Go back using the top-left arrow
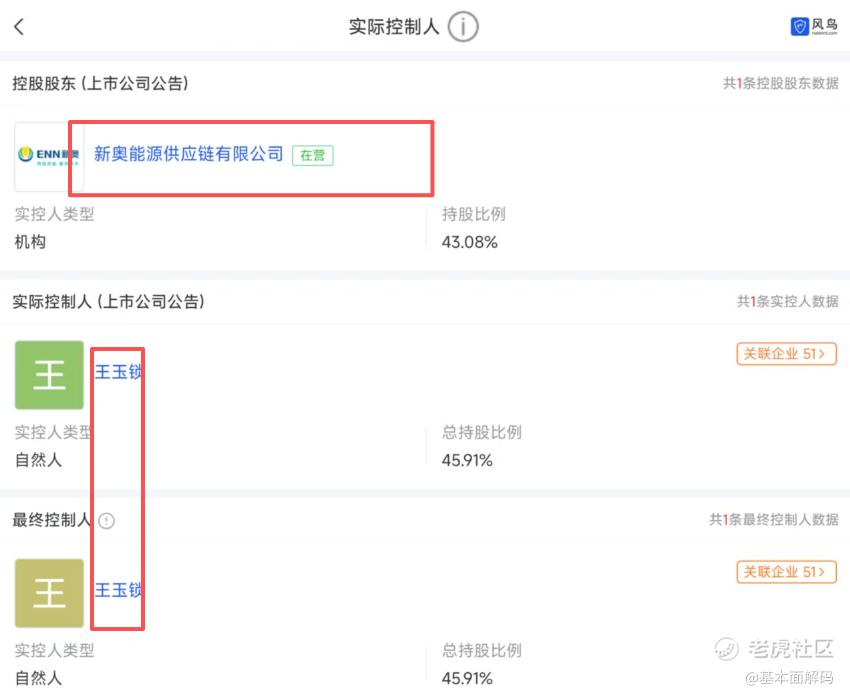Screen dimensions: 850x698 coord(19,27)
